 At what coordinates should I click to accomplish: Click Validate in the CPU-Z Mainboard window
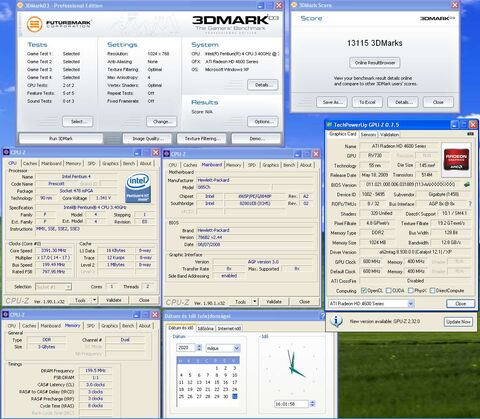[x=274, y=302]
